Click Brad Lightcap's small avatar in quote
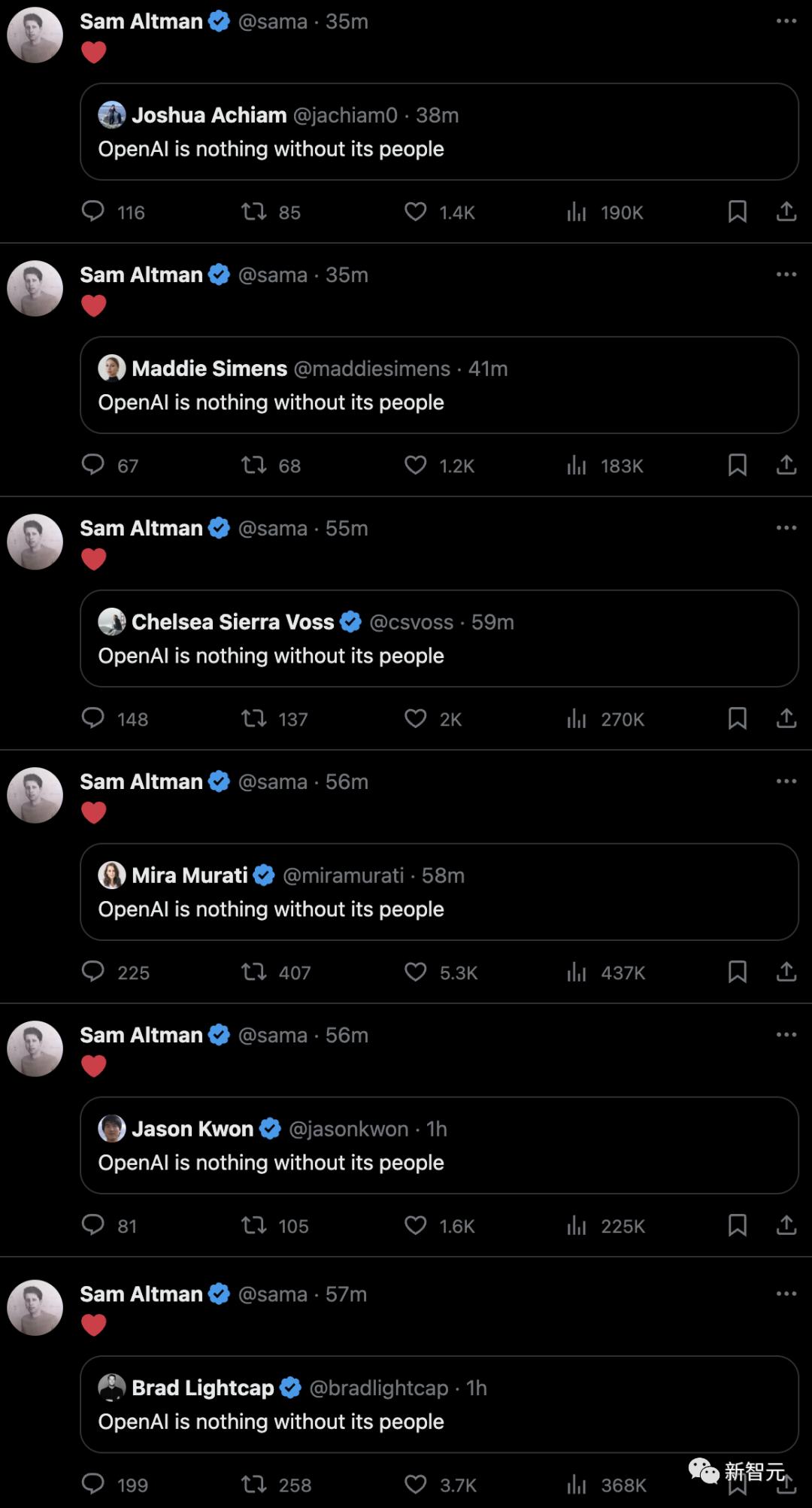 click(112, 1388)
